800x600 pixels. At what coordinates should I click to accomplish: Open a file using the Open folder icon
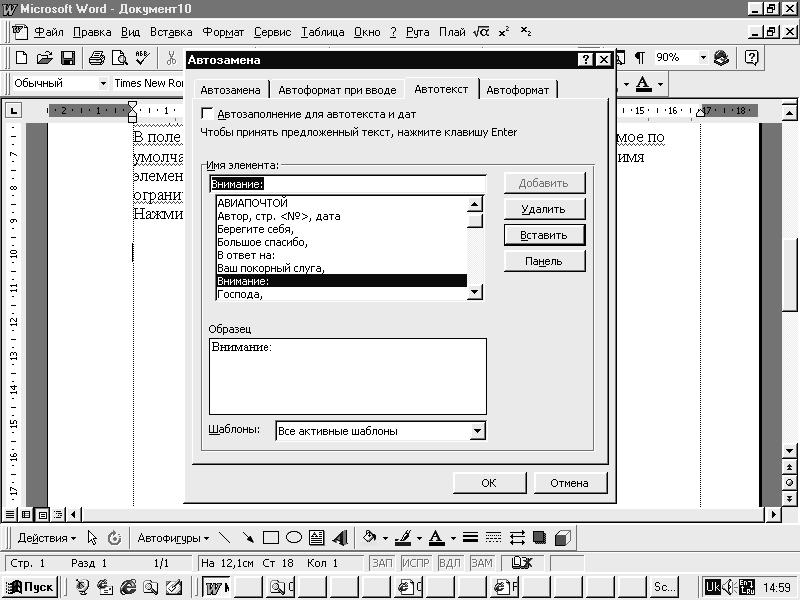45,58
